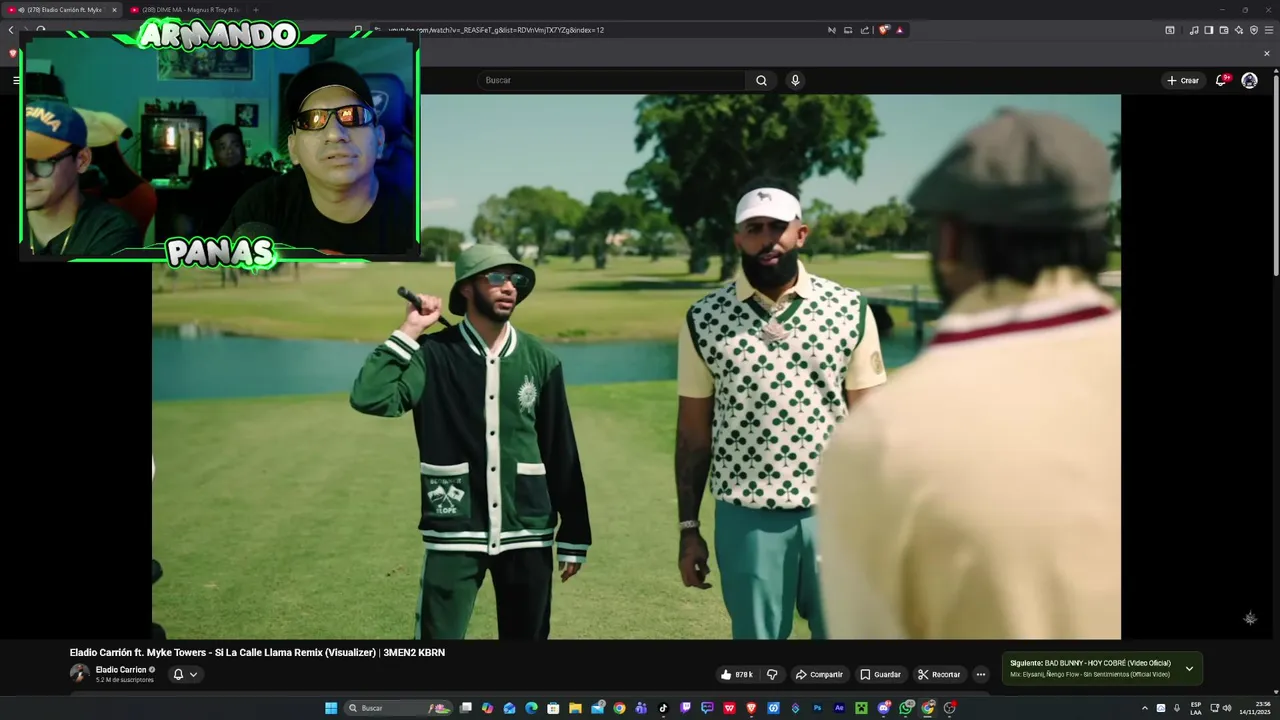Open the volume speaker tray icon
Viewport: 1280px width, 720px height.
[x=1227, y=708]
